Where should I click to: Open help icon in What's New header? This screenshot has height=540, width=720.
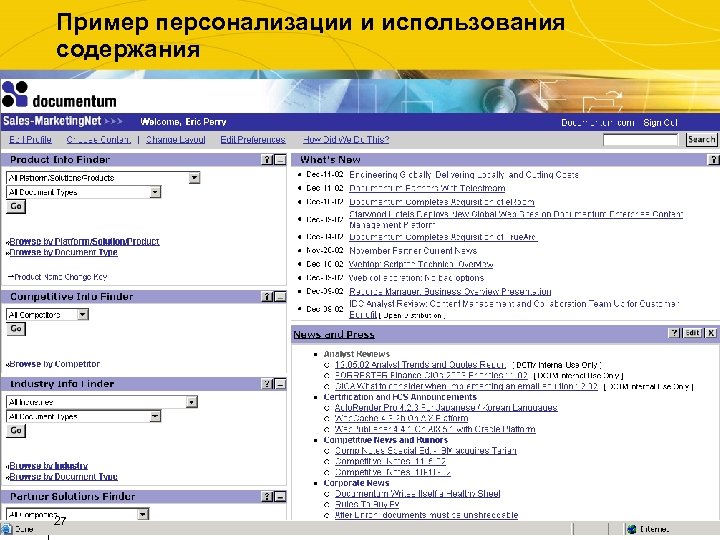(714, 160)
